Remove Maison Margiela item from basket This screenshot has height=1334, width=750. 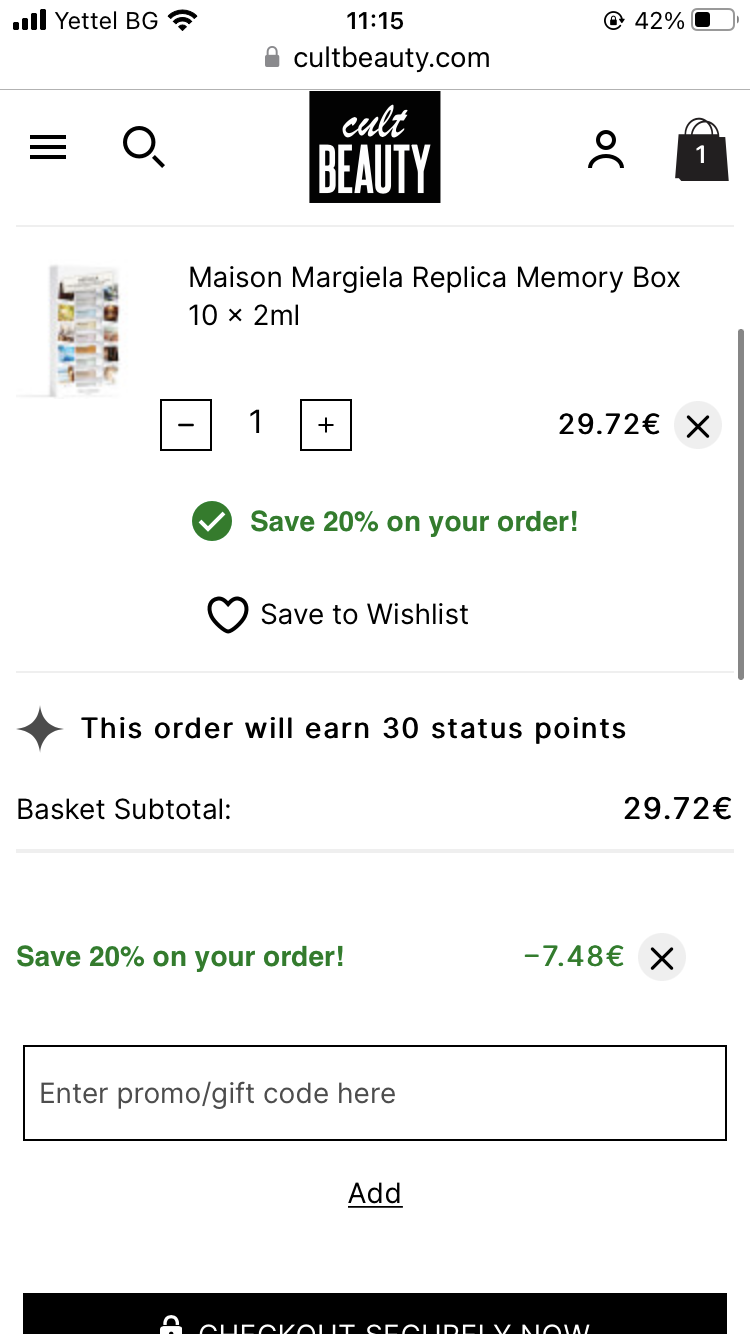[x=698, y=427]
